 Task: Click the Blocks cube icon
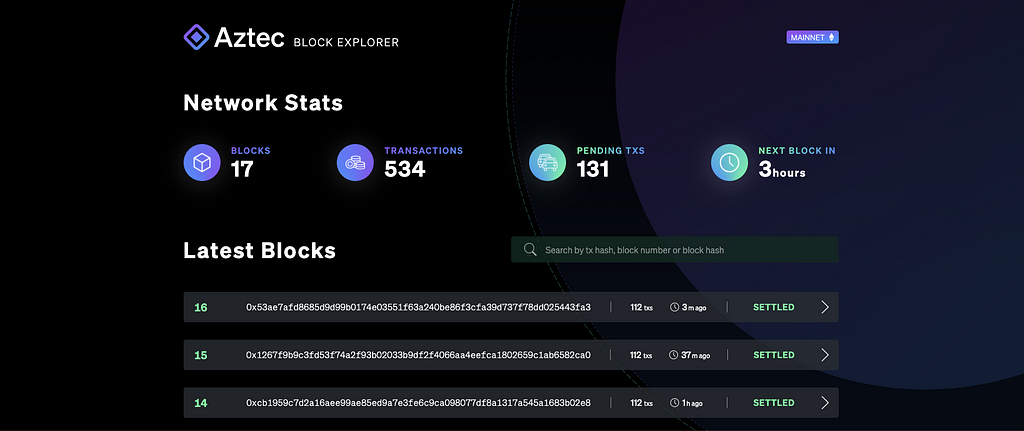coord(202,163)
